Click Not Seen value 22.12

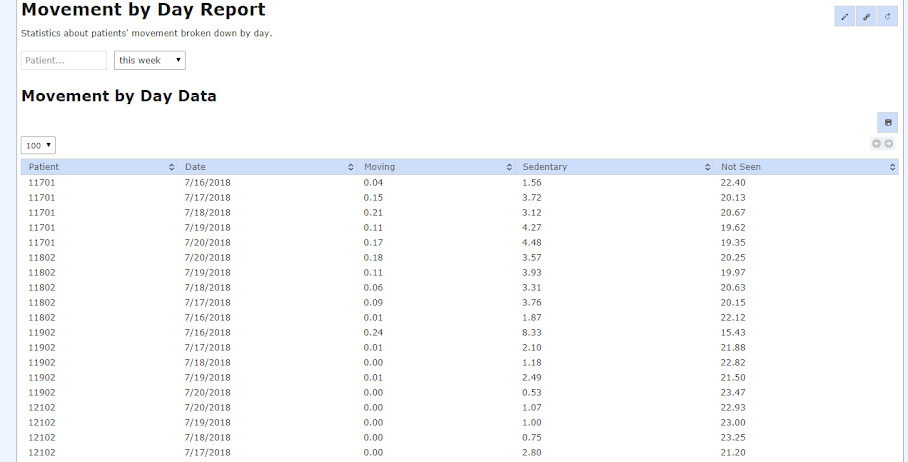tap(733, 318)
